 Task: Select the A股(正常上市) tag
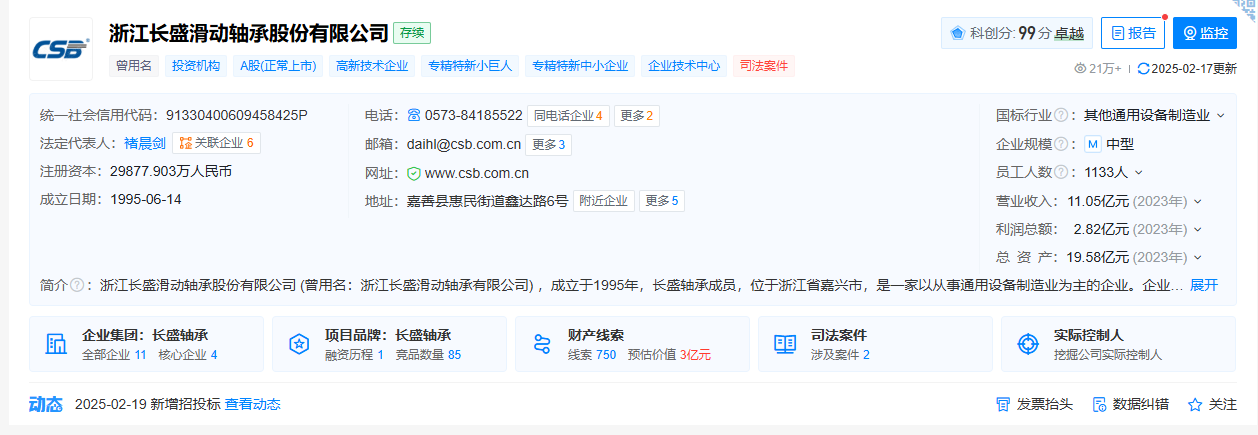(278, 66)
